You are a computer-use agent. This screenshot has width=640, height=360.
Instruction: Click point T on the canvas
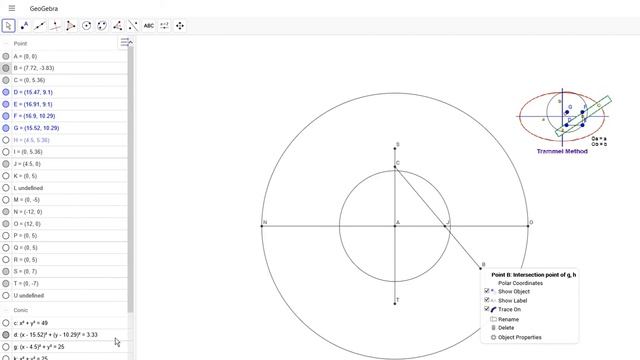tap(395, 303)
